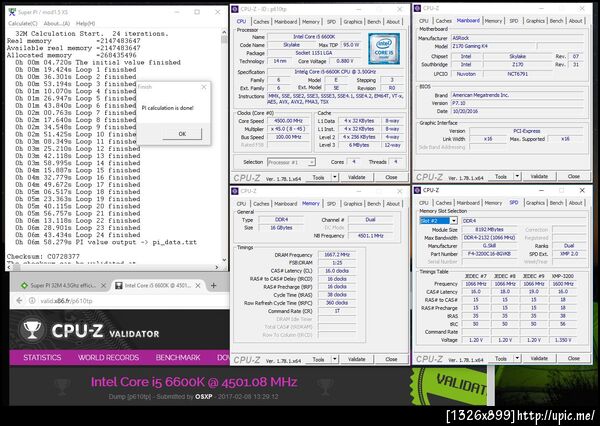Screen dimensions: 600x426
Task: Click Close button in SPD window
Action: point(574,358)
